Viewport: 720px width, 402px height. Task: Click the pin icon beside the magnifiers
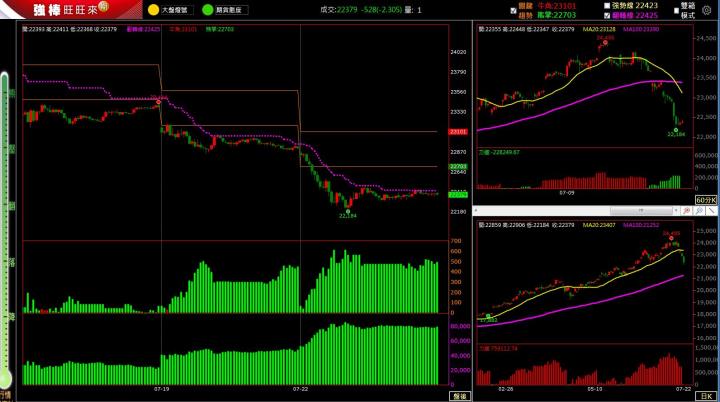tap(712, 211)
